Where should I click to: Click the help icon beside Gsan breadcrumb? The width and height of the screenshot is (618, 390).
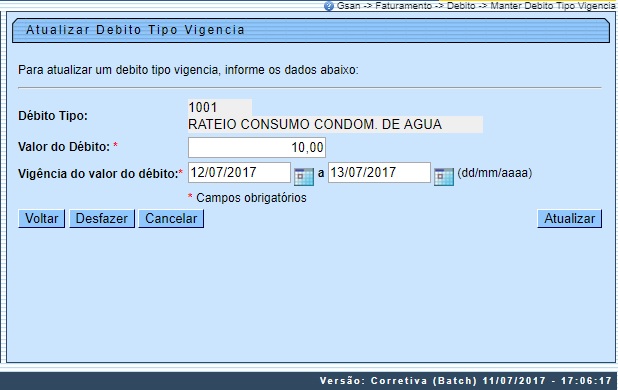pyautogui.click(x=329, y=6)
